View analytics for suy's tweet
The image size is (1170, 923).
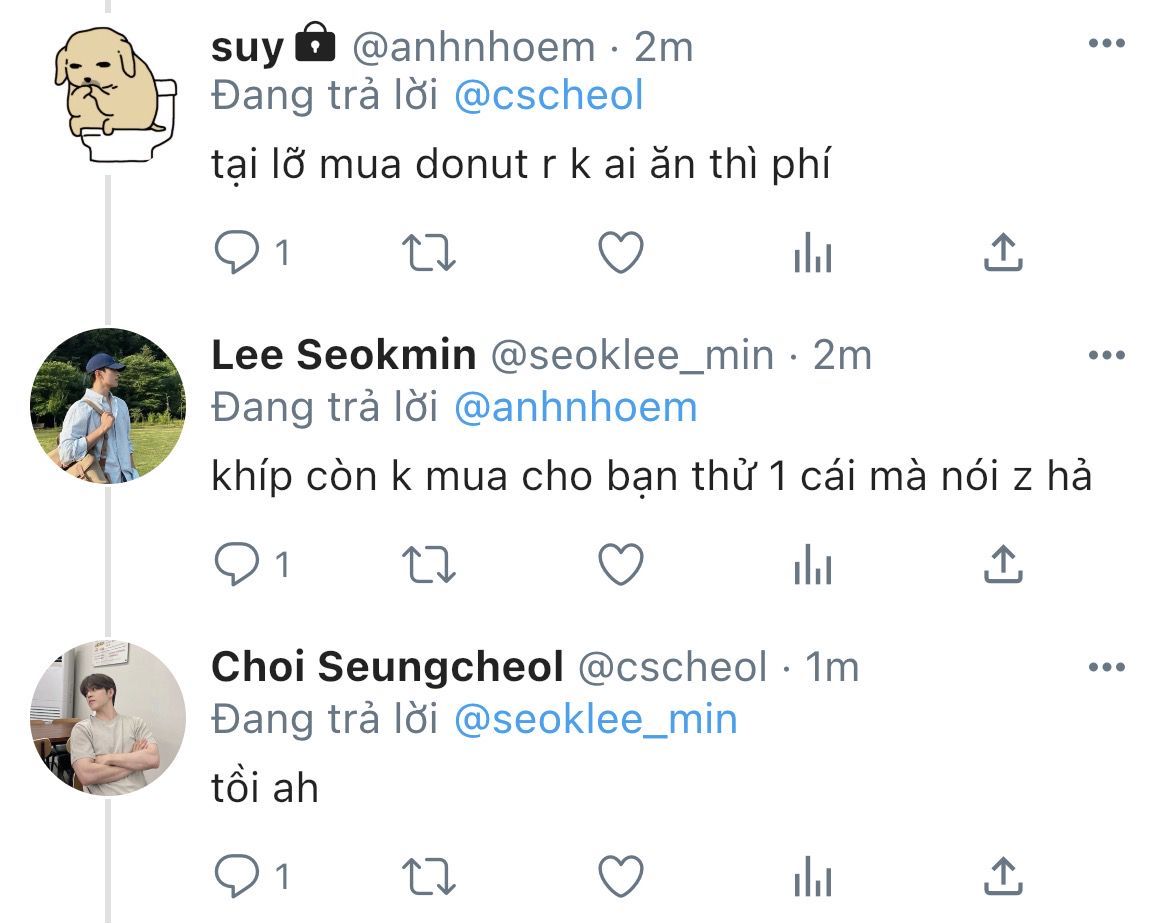click(812, 255)
